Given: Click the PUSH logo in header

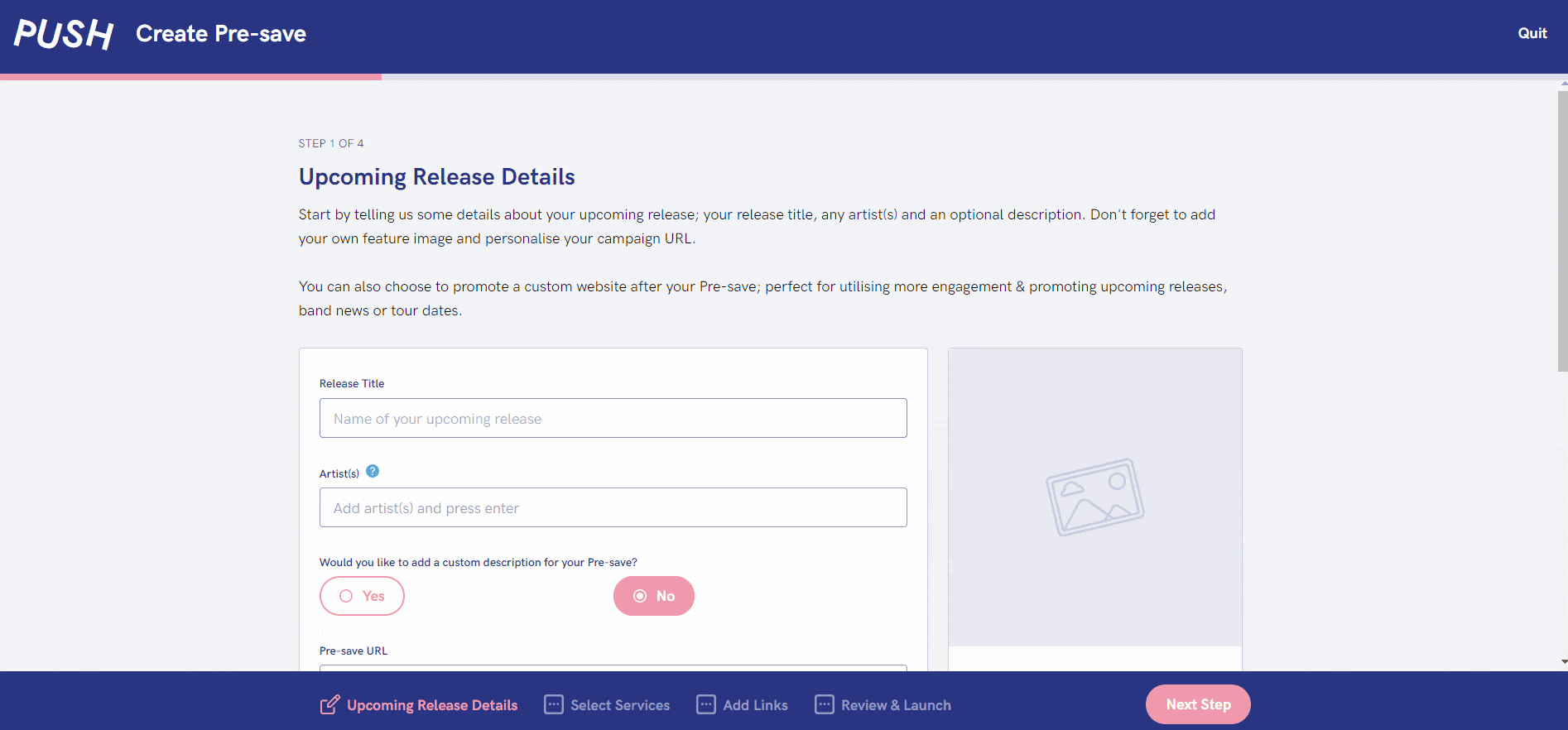Looking at the screenshot, I should [64, 34].
